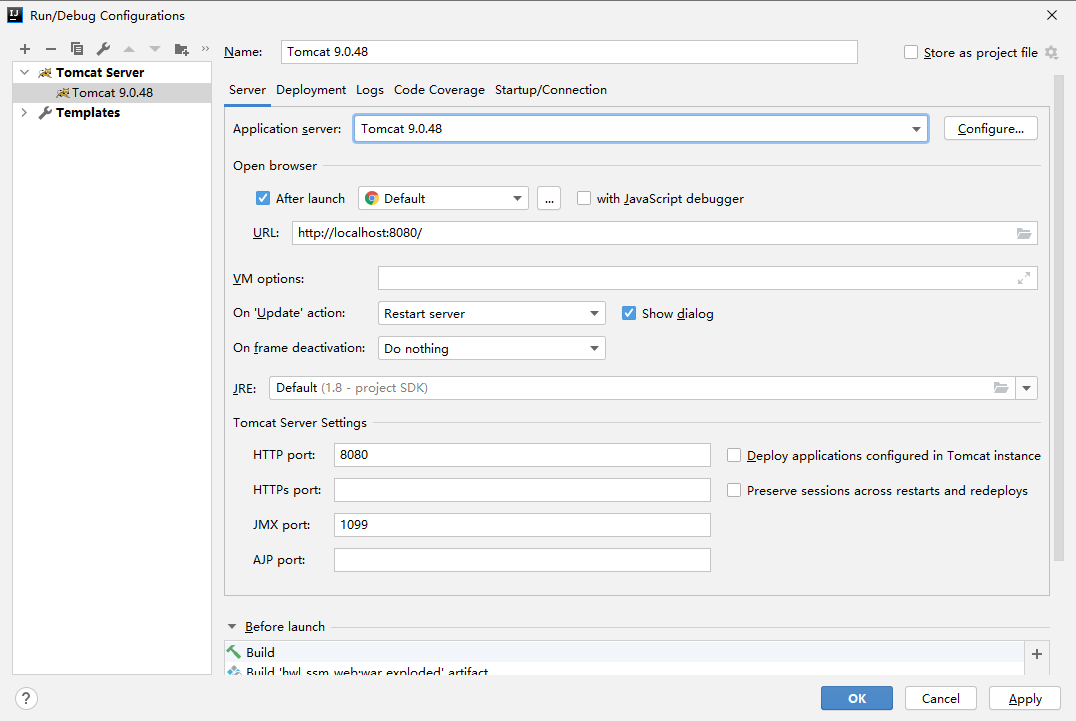1076x721 pixels.
Task: Browse folder icon in JRE field
Action: [1001, 388]
